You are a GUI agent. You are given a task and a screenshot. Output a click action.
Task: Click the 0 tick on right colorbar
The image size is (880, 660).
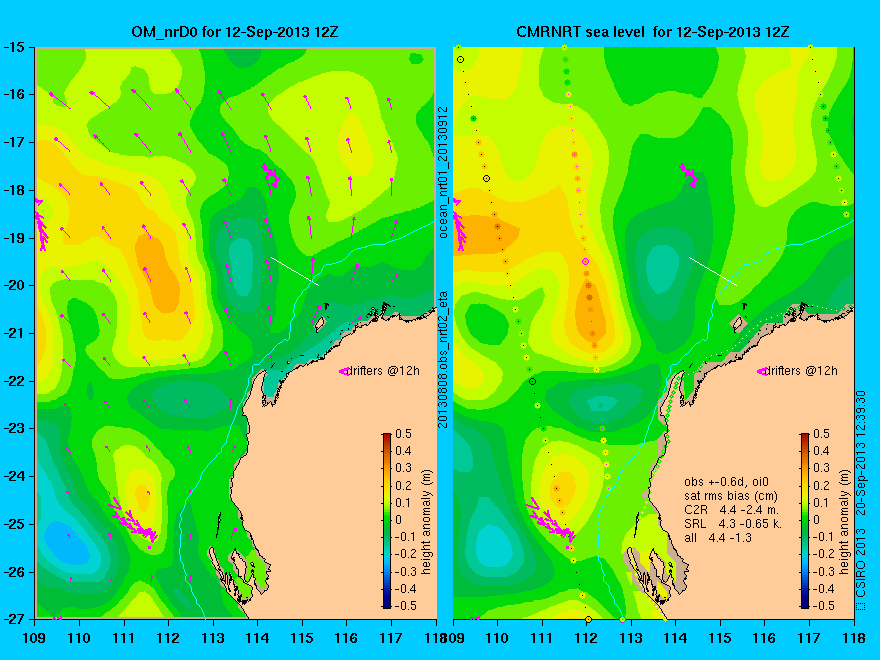[x=817, y=520]
